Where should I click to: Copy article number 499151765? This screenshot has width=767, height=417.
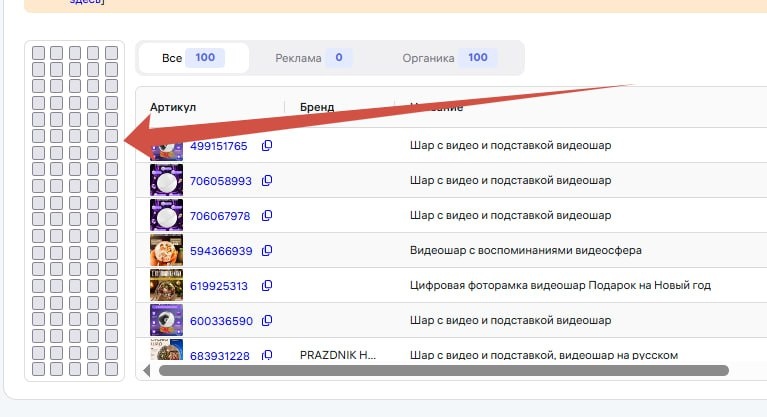[267, 146]
